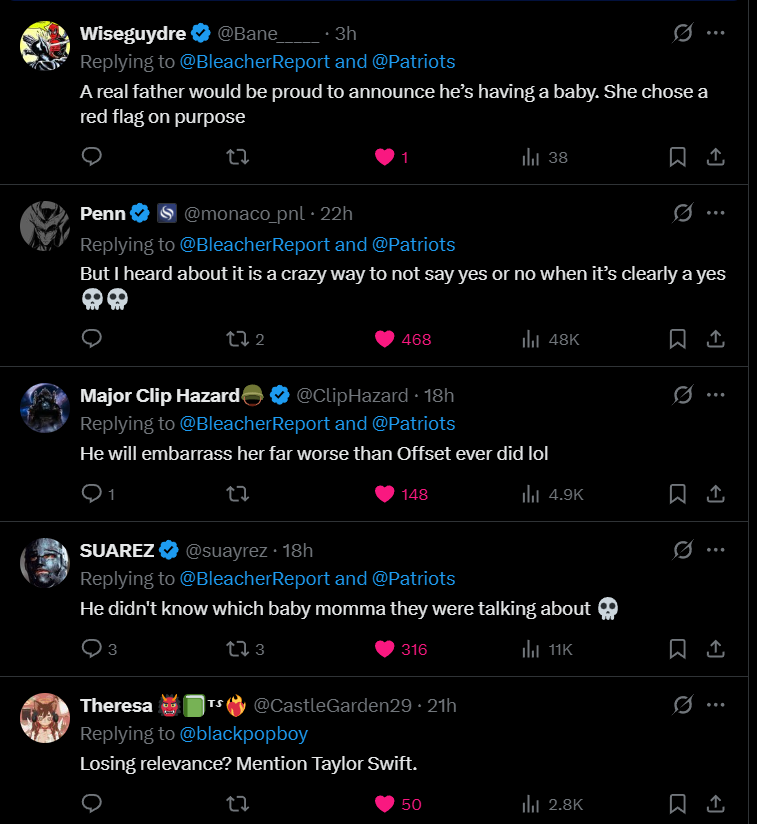Visit @blackpopboy profile from Theresa's reply
The height and width of the screenshot is (824, 757).
tap(243, 734)
